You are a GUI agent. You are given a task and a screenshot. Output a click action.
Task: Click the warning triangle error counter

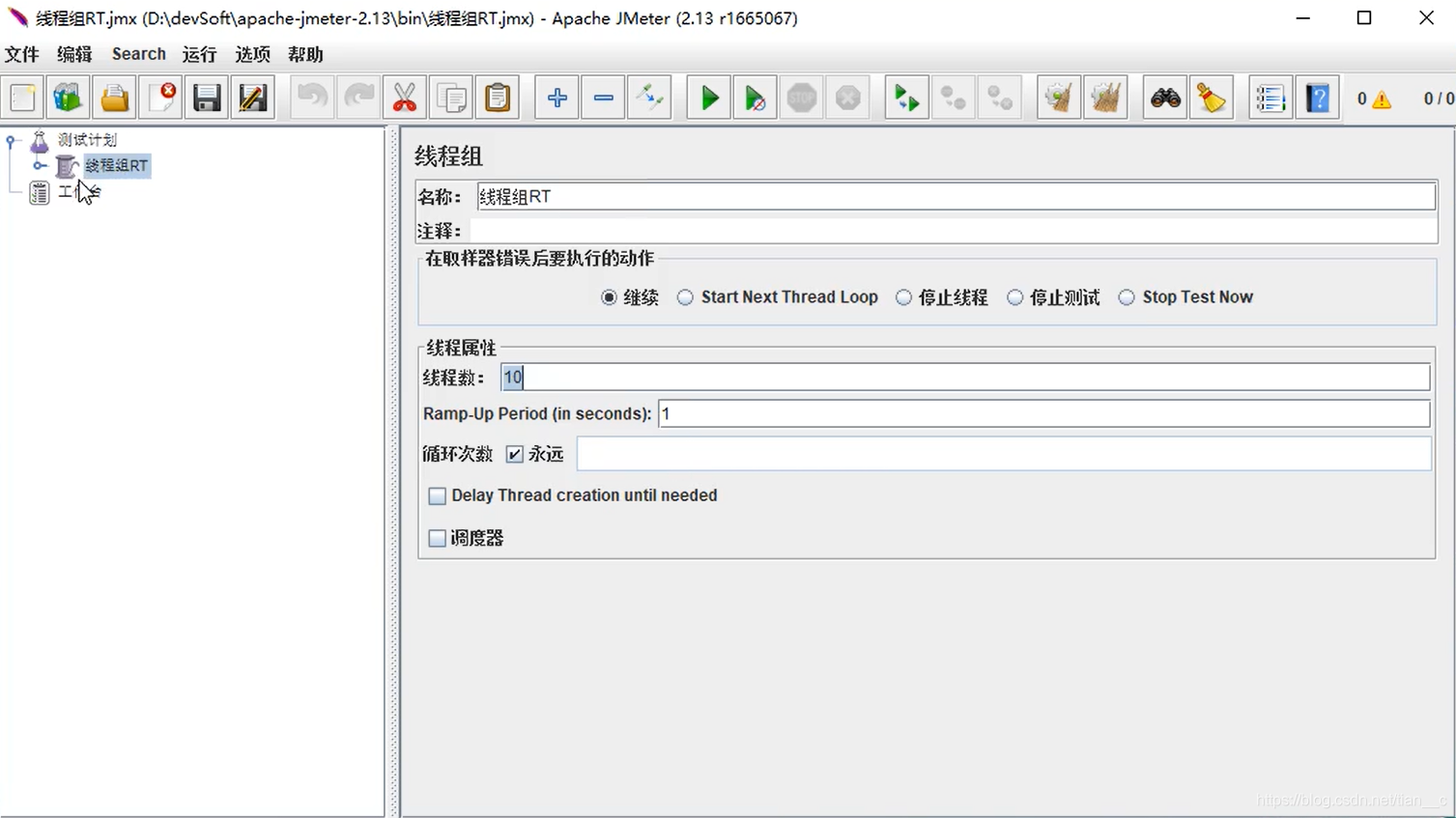click(x=1382, y=99)
